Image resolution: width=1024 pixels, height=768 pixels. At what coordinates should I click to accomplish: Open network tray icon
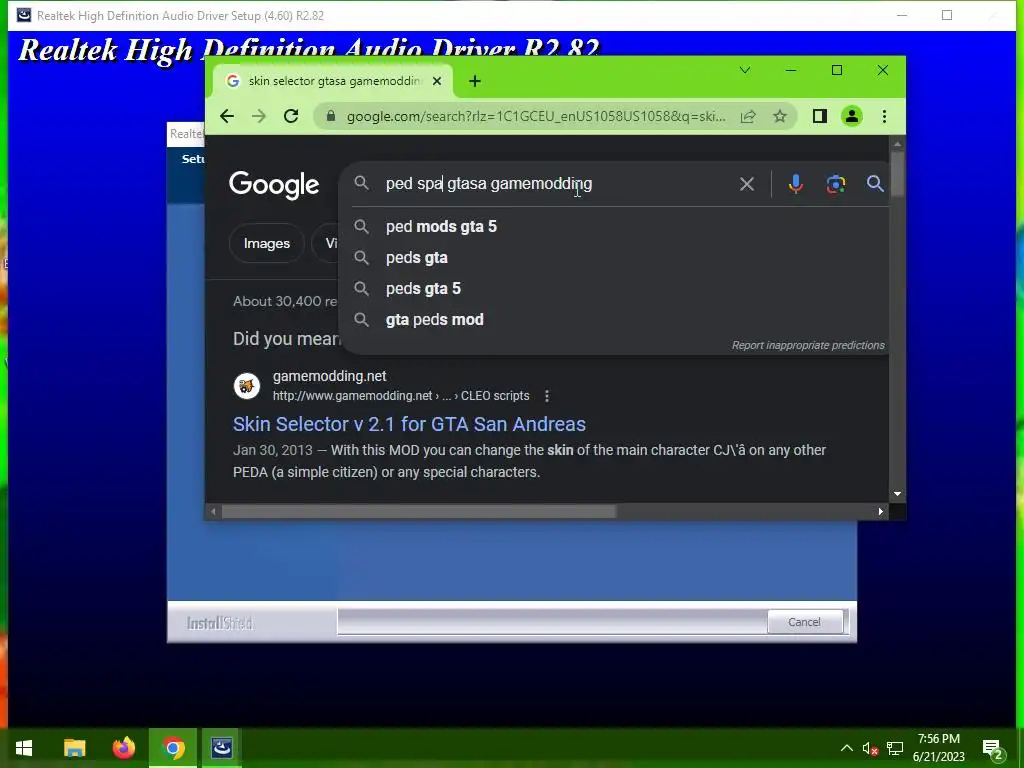click(x=895, y=748)
